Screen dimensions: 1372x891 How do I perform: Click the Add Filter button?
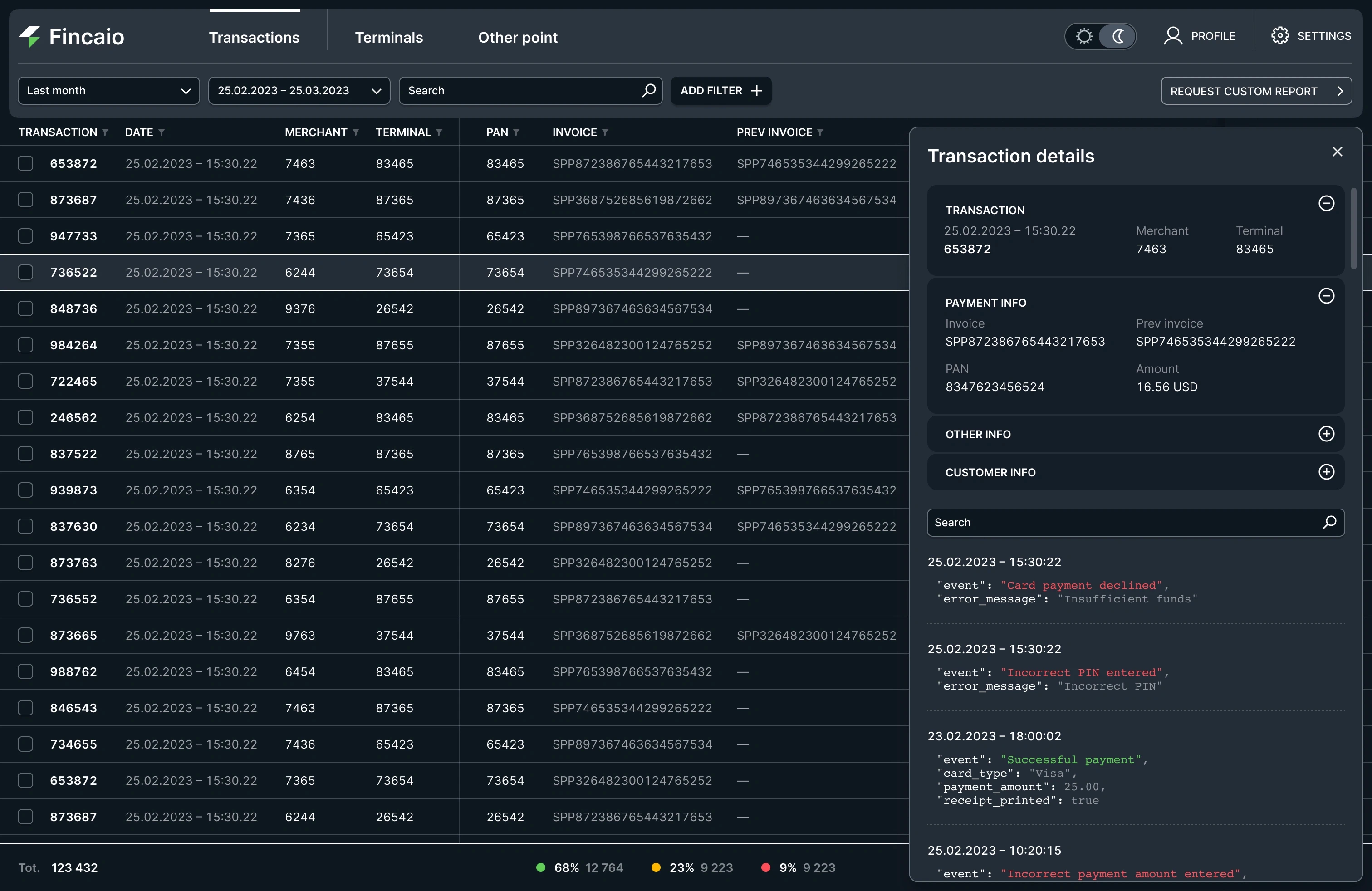coord(720,90)
